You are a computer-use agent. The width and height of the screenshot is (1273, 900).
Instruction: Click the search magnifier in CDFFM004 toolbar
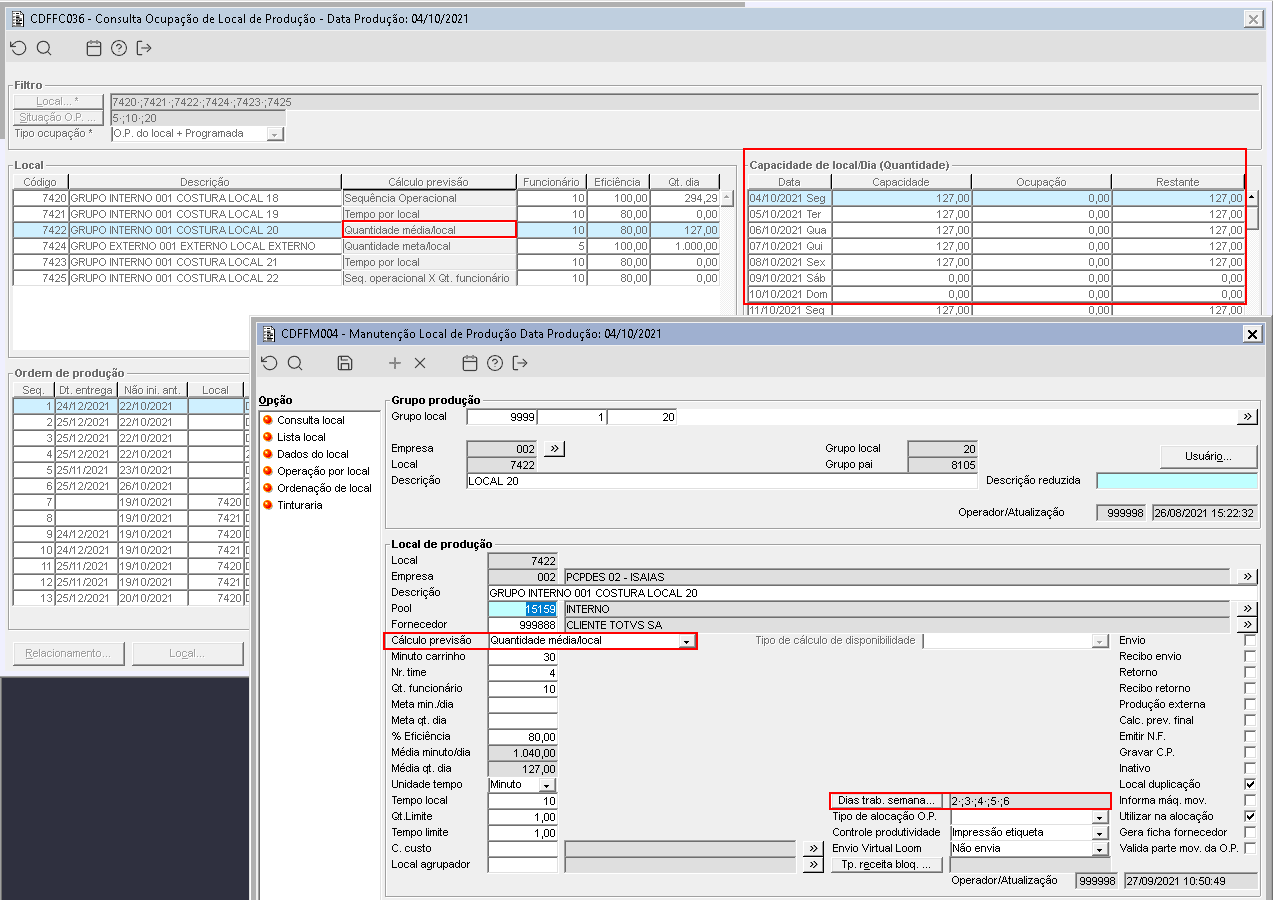pyautogui.click(x=295, y=363)
